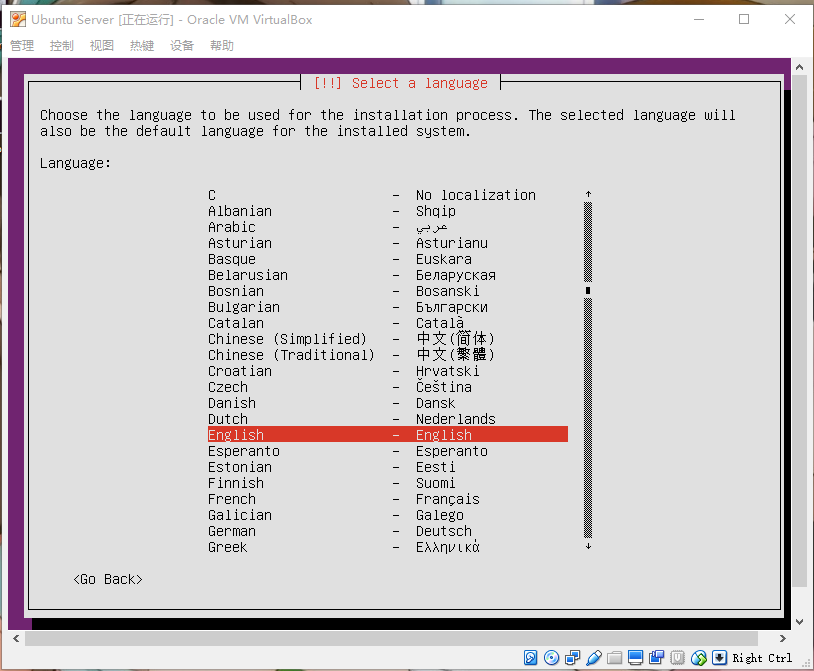Select Chinese (Traditional) in the list
Screen dimensions: 814x671
(x=388, y=355)
